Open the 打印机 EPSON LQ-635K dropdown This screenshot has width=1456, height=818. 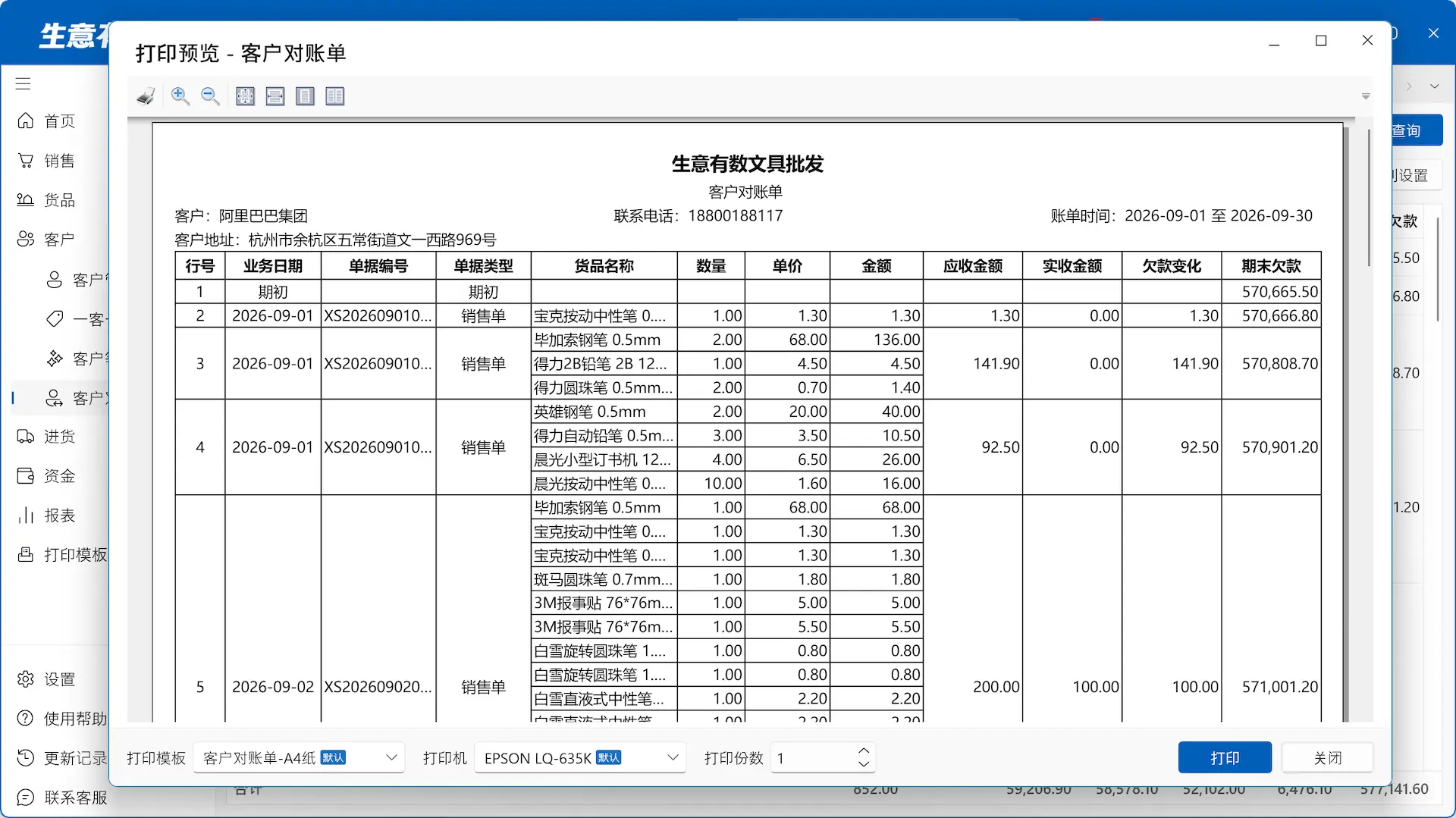[x=580, y=758]
